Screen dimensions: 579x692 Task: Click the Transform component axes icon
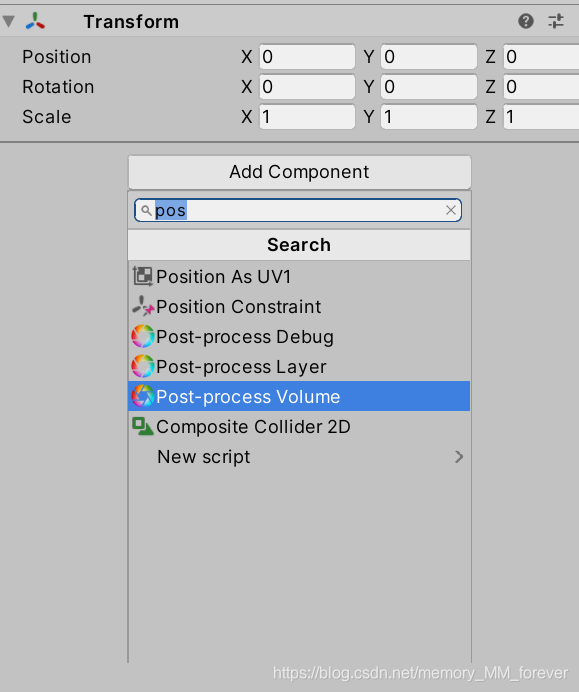coord(35,21)
